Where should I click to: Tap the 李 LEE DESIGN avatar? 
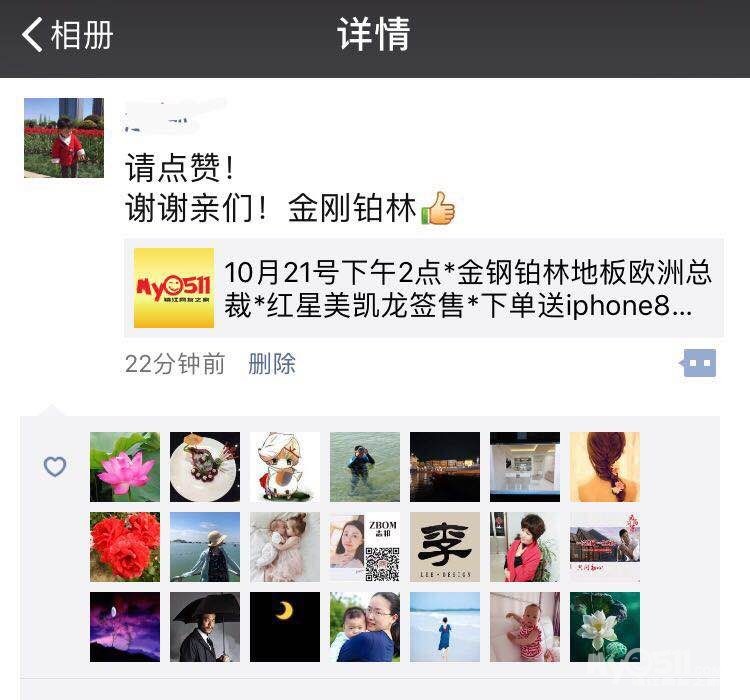coord(445,547)
